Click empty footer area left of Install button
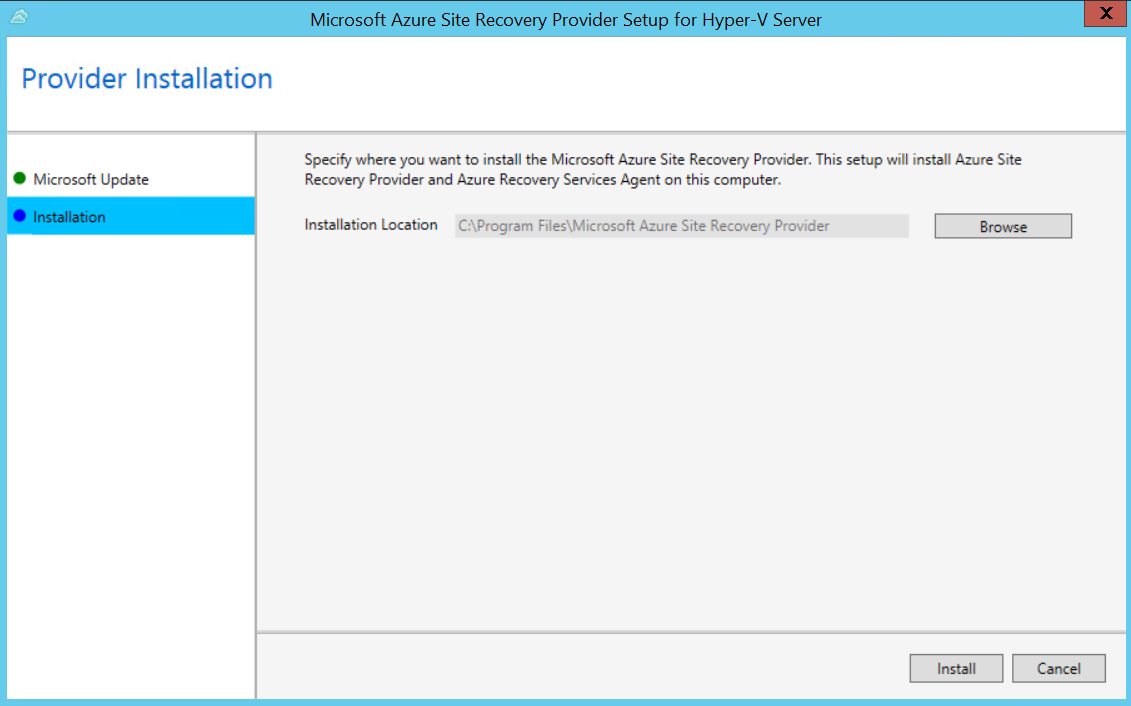Viewport: 1131px width, 706px height. click(580, 667)
